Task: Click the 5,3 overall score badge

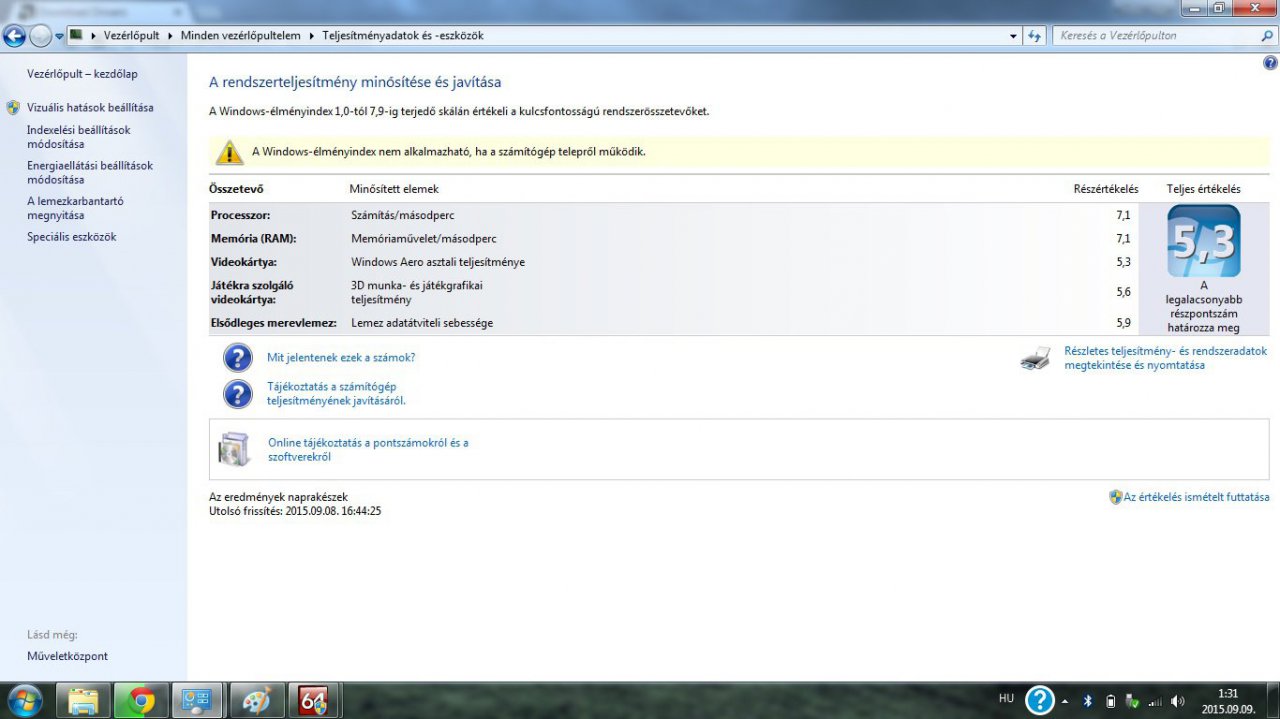Action: tap(1203, 241)
